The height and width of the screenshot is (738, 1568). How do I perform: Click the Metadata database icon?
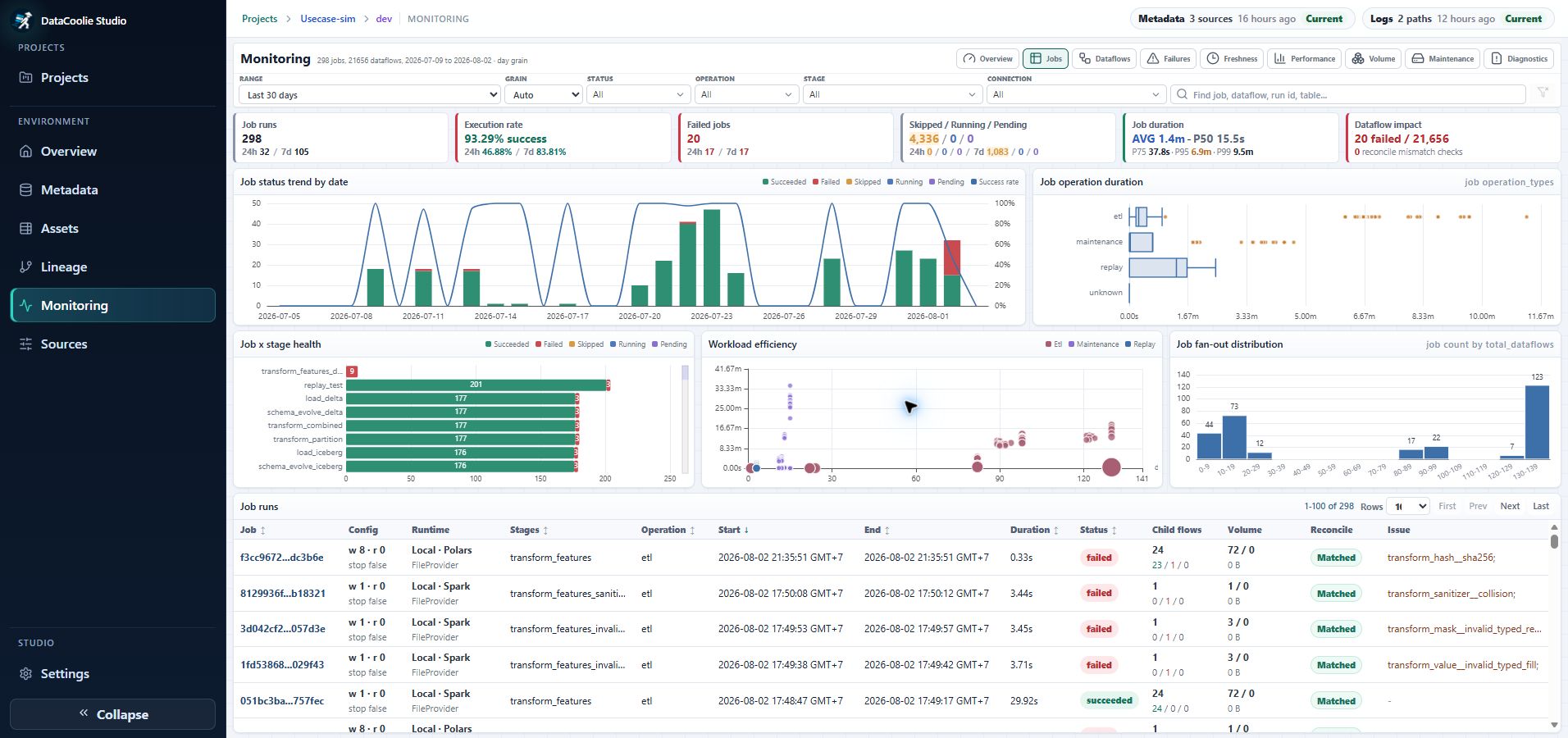point(25,190)
